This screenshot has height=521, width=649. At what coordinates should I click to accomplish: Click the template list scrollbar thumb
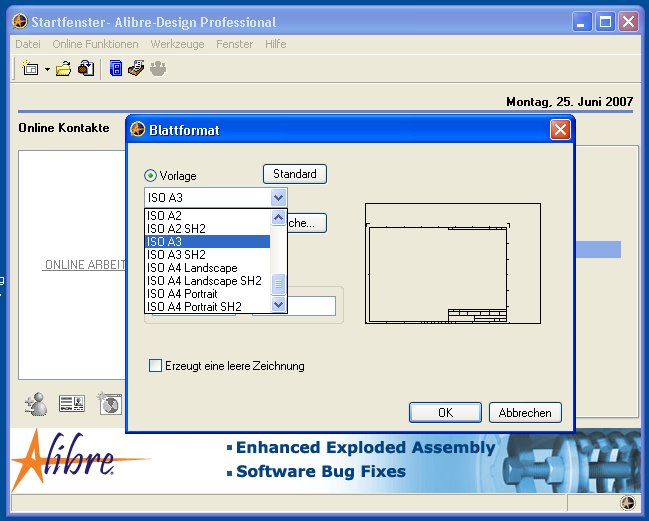[x=279, y=284]
